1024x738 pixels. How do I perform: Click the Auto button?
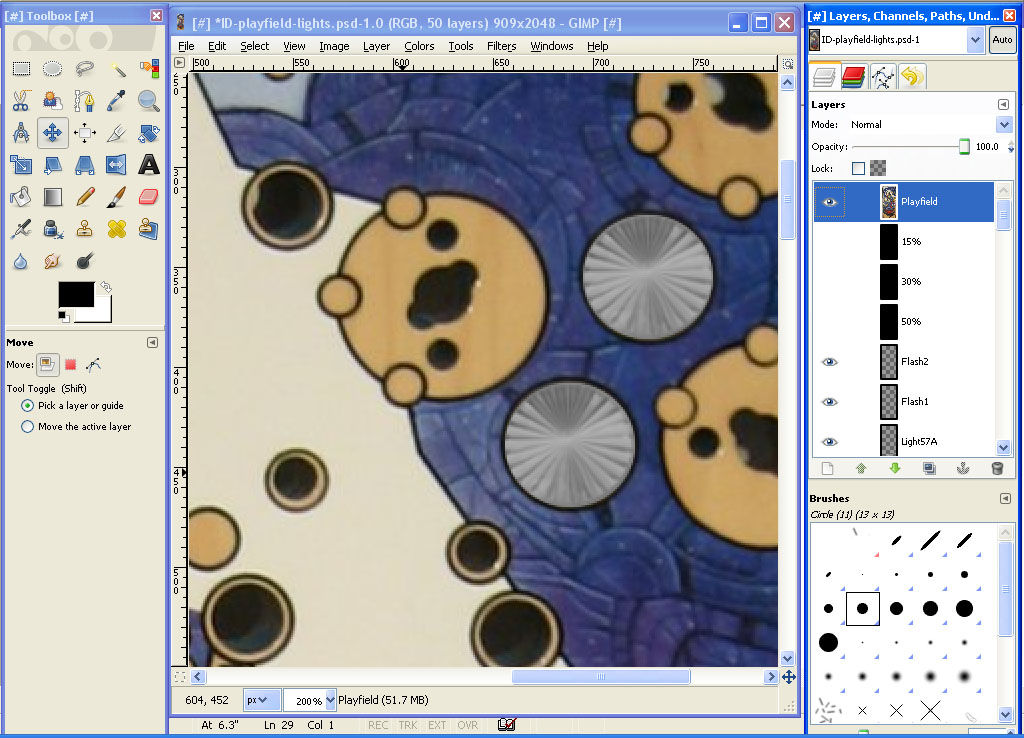[x=1001, y=40]
